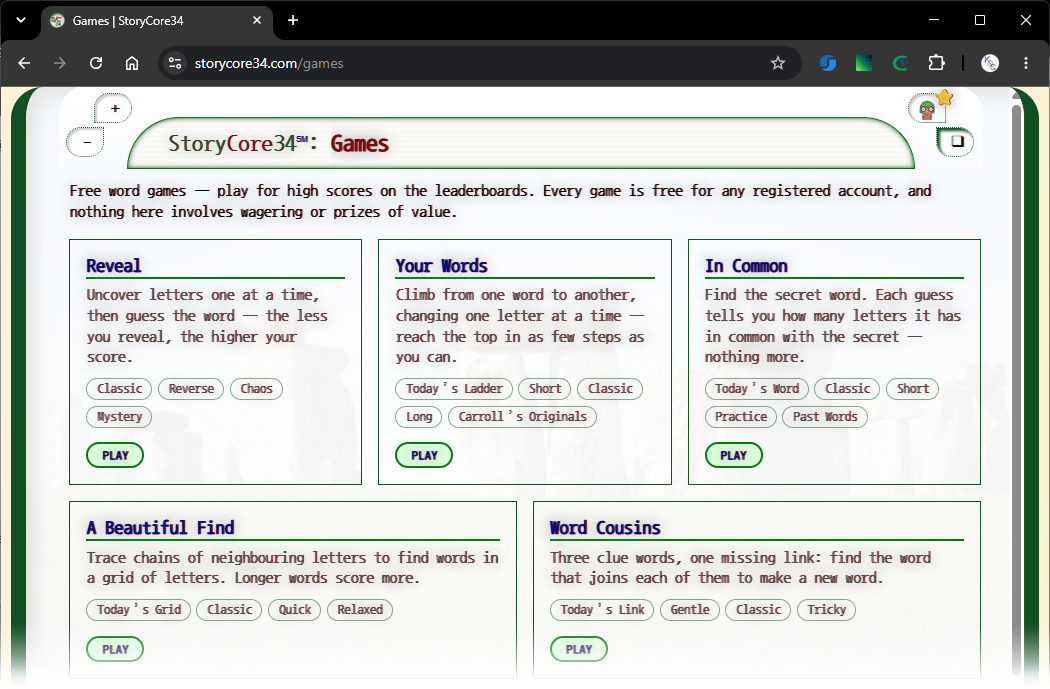This screenshot has width=1050, height=689.
Task: Bookmark this page with the star
Action: tap(777, 63)
